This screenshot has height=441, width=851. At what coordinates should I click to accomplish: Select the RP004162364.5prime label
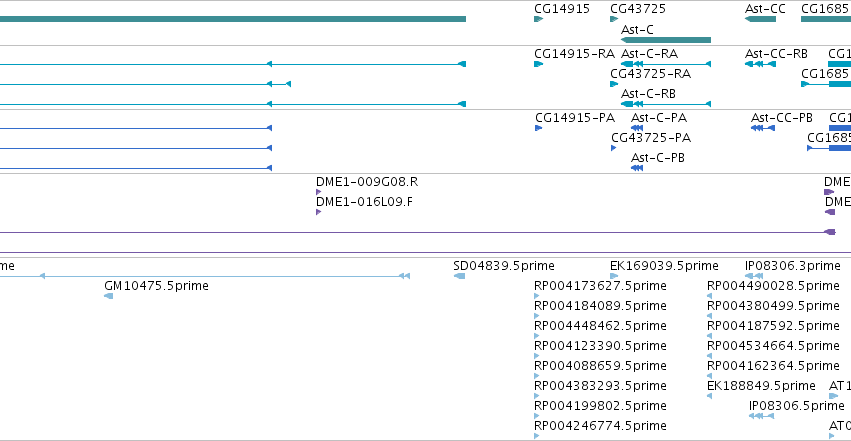point(773,366)
